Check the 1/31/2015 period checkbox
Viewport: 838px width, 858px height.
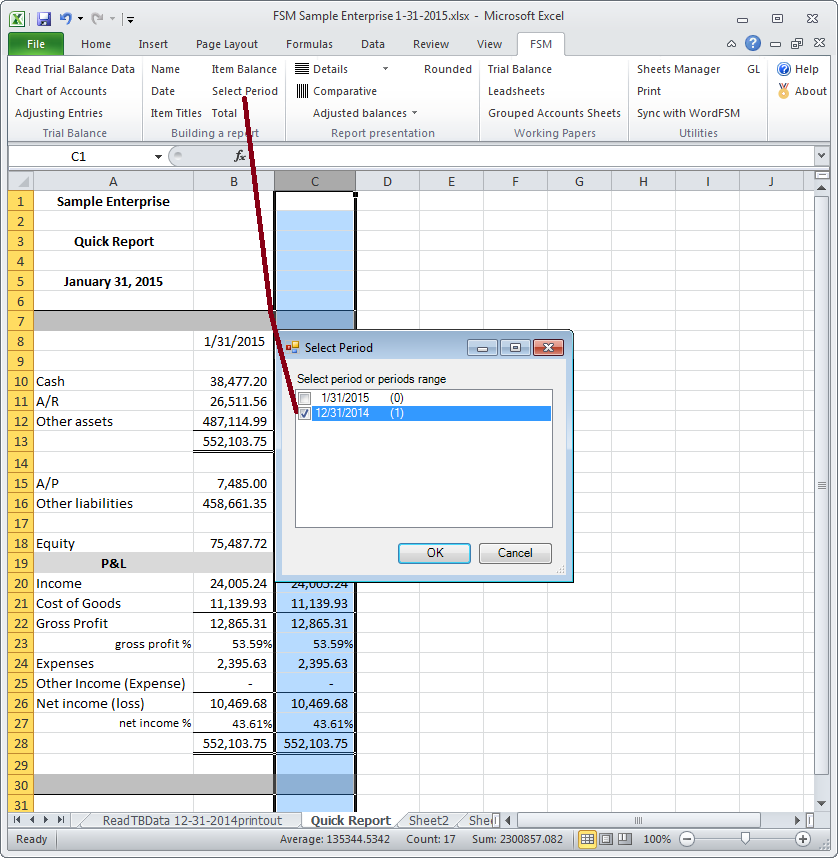click(305, 398)
